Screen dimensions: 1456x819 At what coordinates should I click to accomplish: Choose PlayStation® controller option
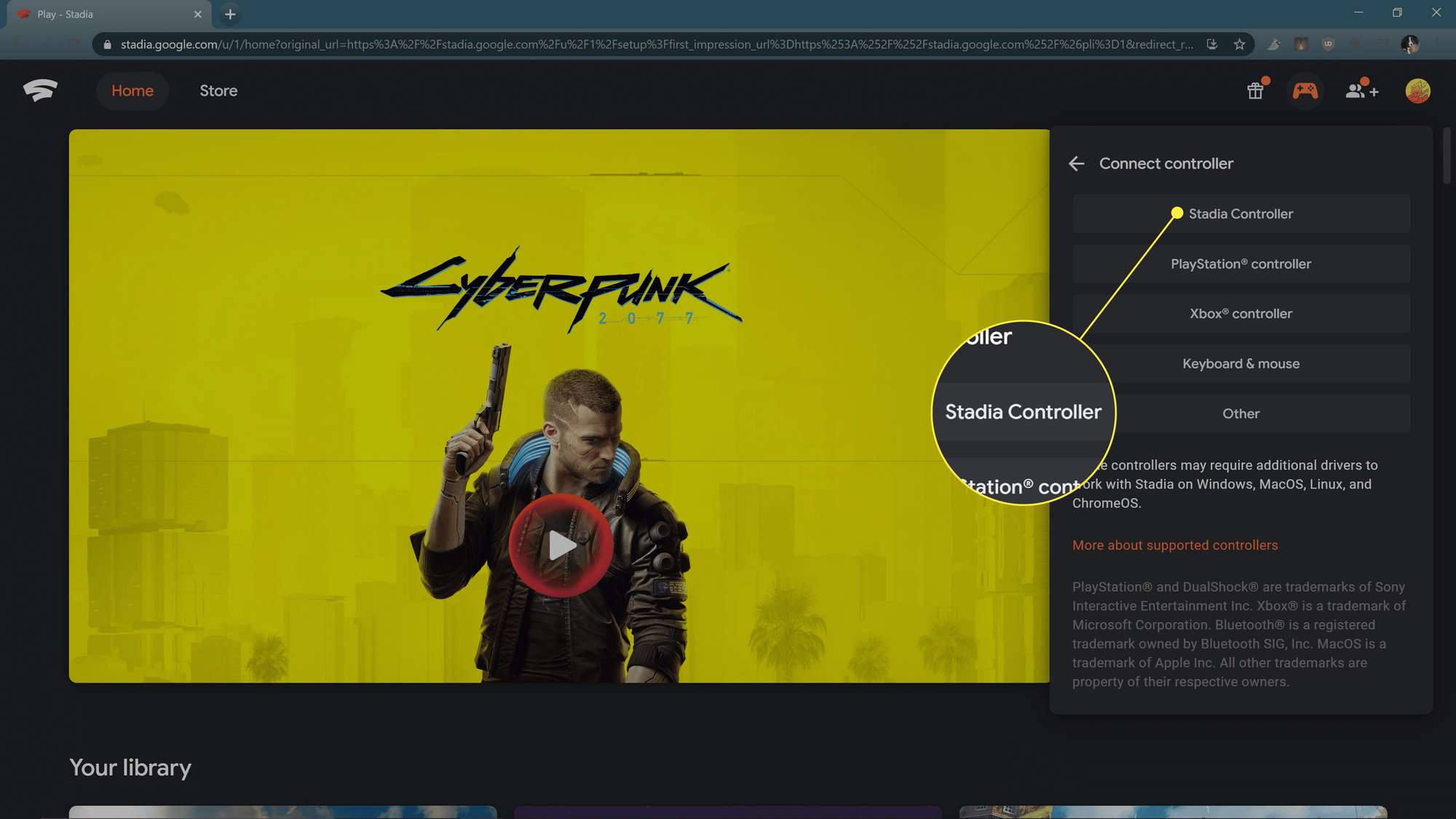[1241, 264]
